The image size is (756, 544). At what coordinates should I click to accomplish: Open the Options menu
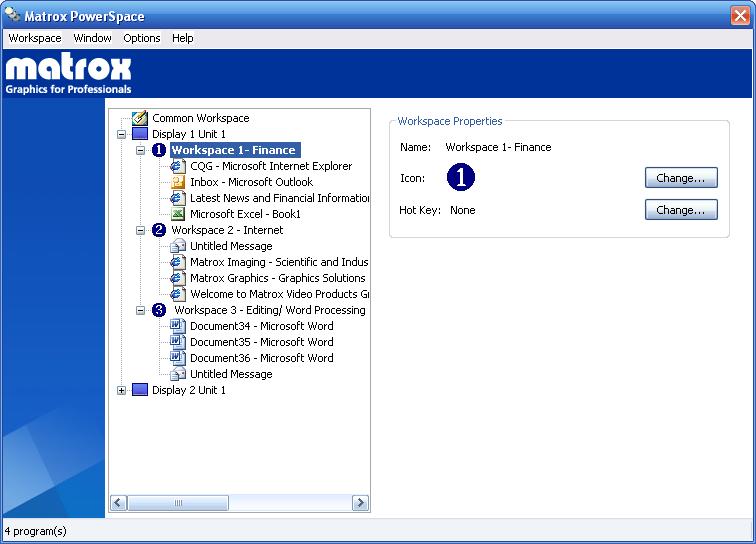point(142,38)
